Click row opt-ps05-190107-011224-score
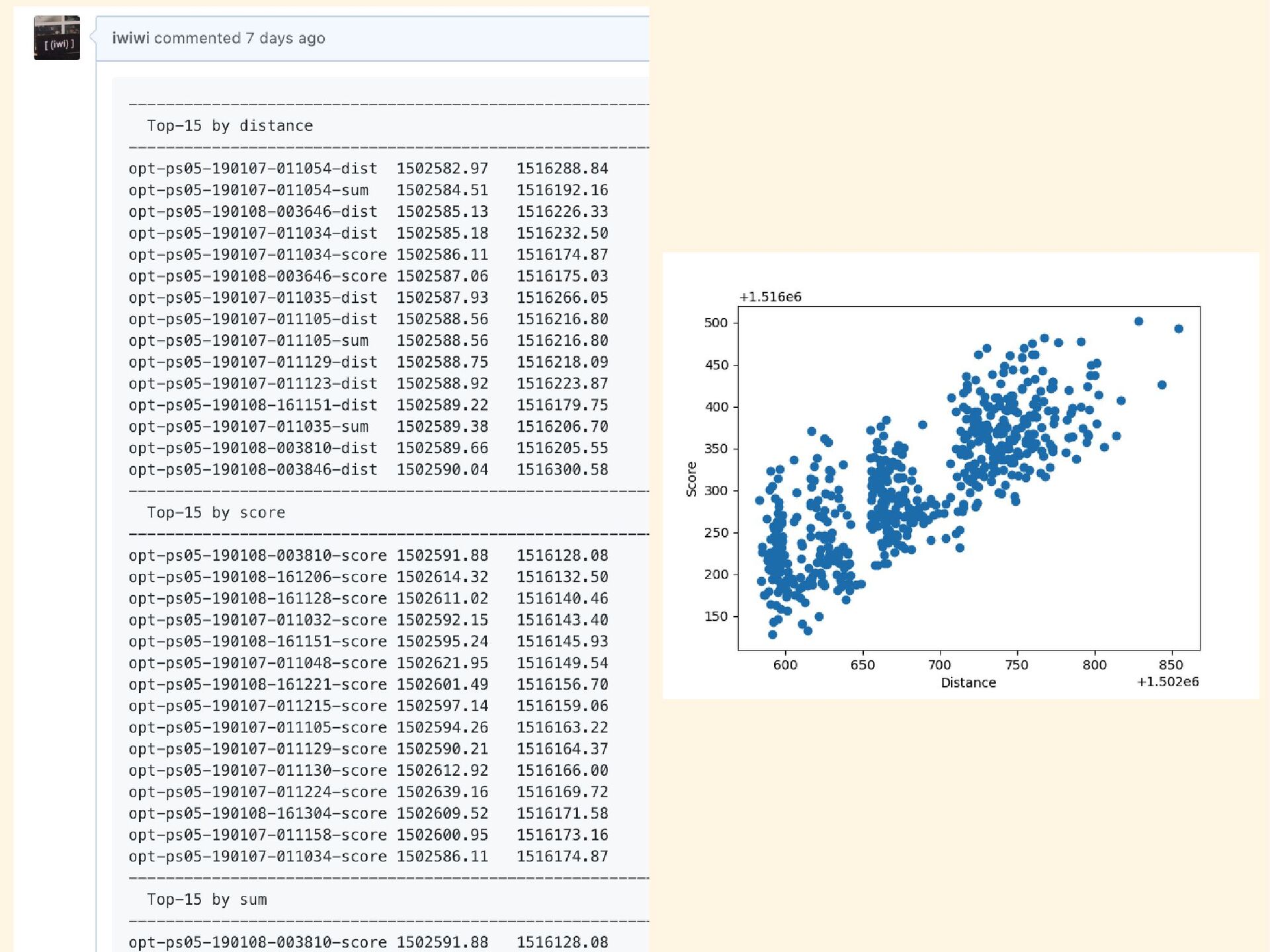The height and width of the screenshot is (952, 1270). tap(368, 792)
